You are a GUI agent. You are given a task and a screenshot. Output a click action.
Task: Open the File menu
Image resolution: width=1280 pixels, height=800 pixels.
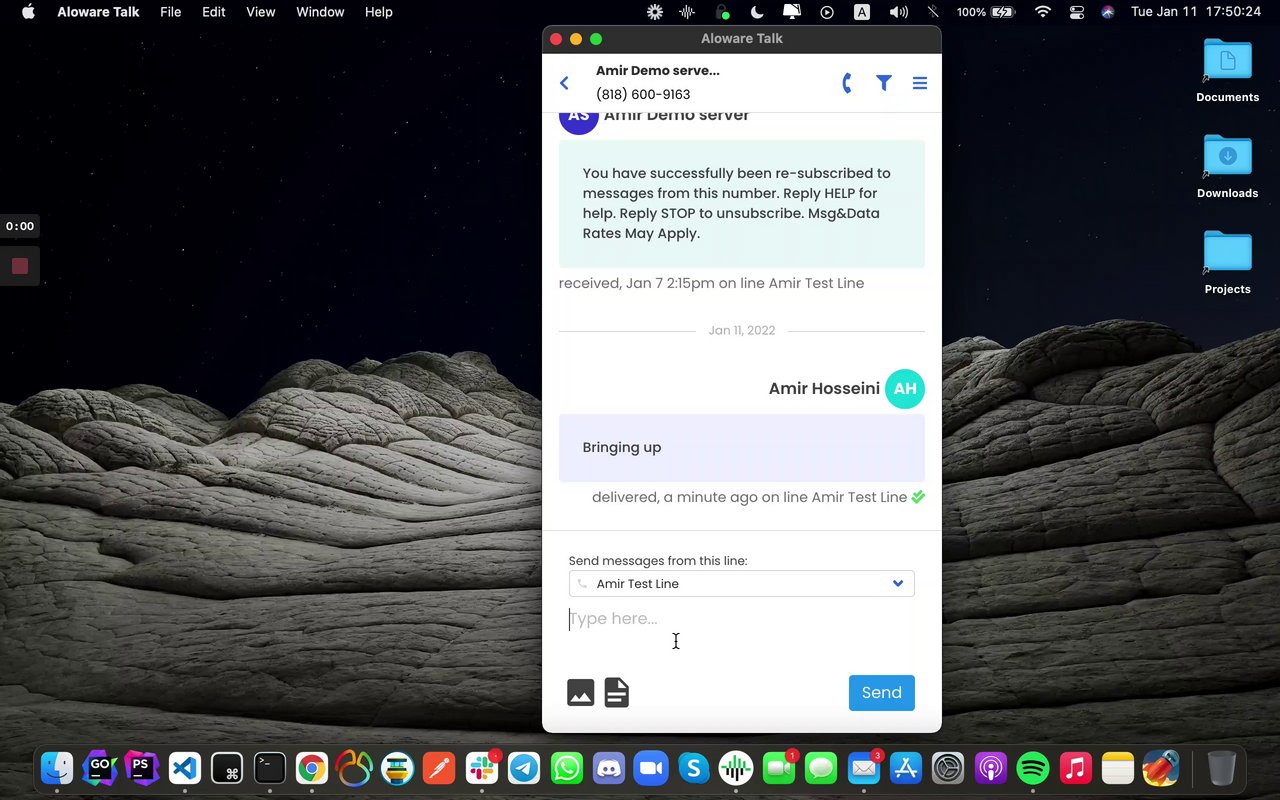coord(171,12)
